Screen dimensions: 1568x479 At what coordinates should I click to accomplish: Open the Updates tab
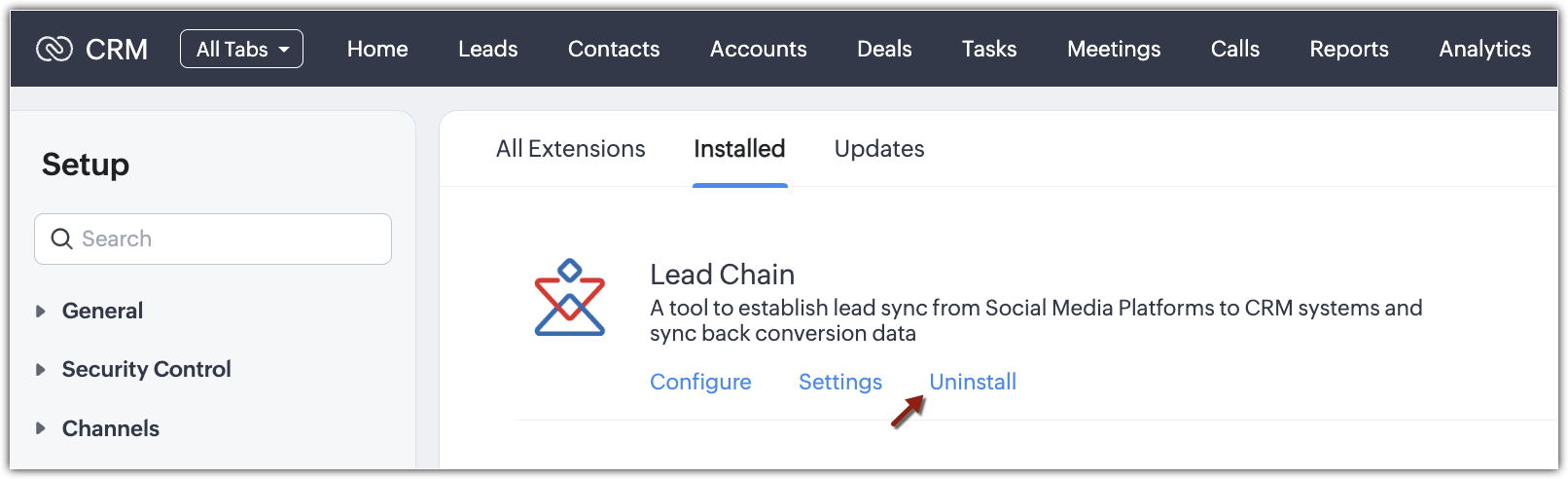point(879,149)
